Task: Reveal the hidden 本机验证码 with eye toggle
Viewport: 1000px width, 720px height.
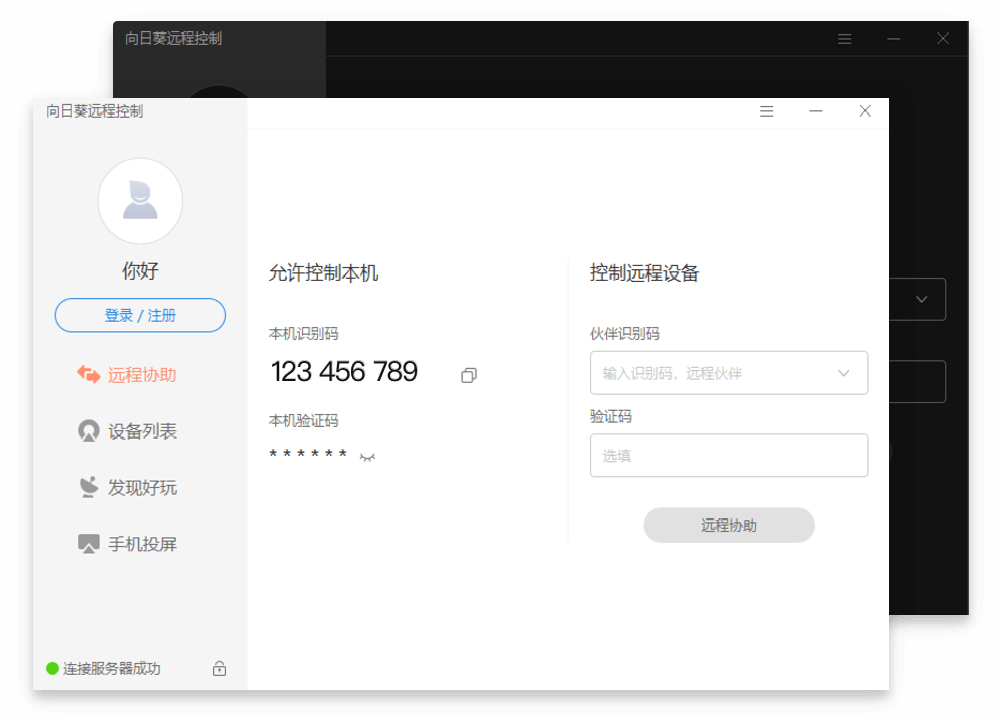Action: [367, 456]
